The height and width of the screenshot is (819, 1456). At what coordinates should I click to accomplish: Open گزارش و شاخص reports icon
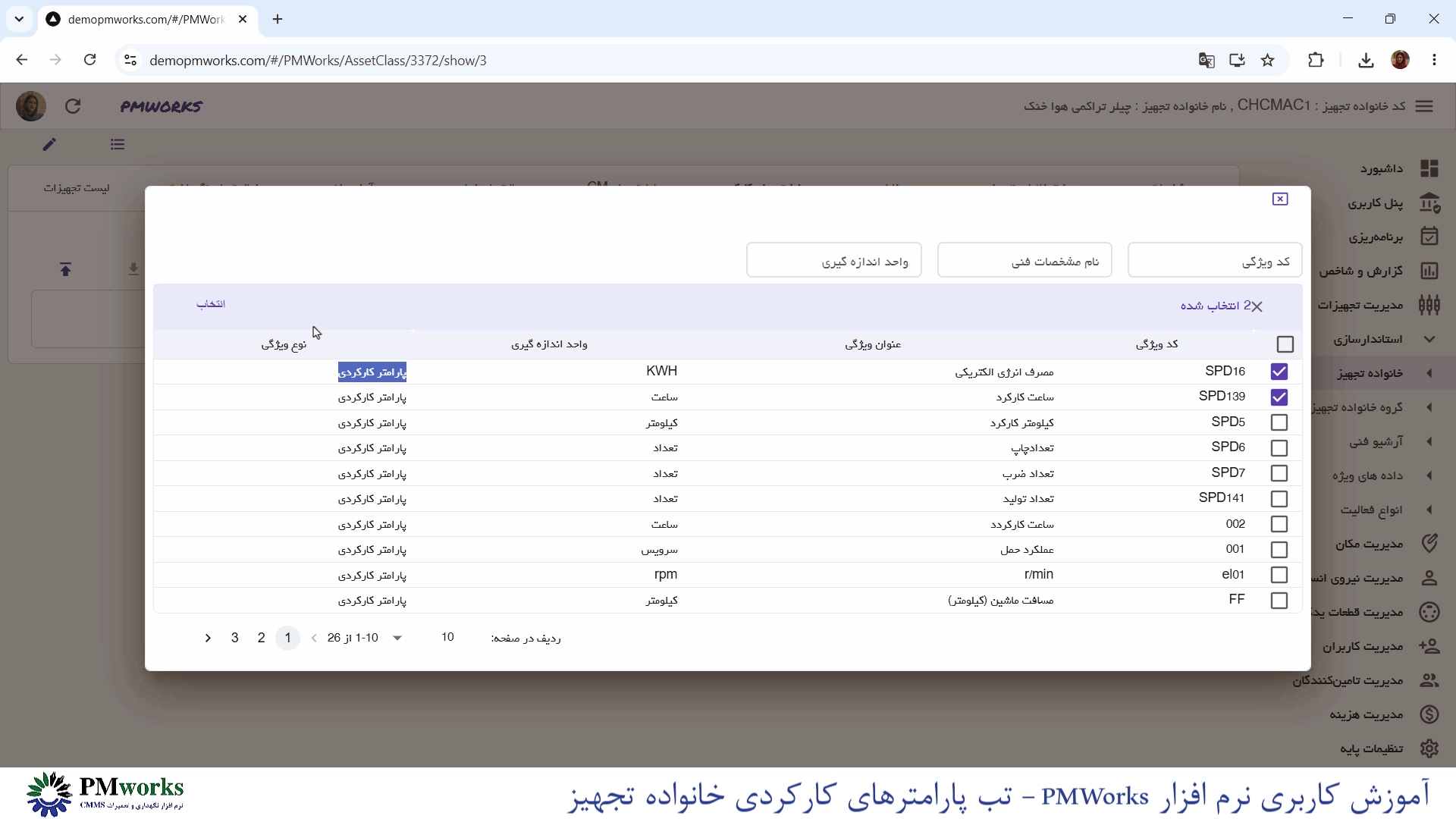pos(1429,271)
